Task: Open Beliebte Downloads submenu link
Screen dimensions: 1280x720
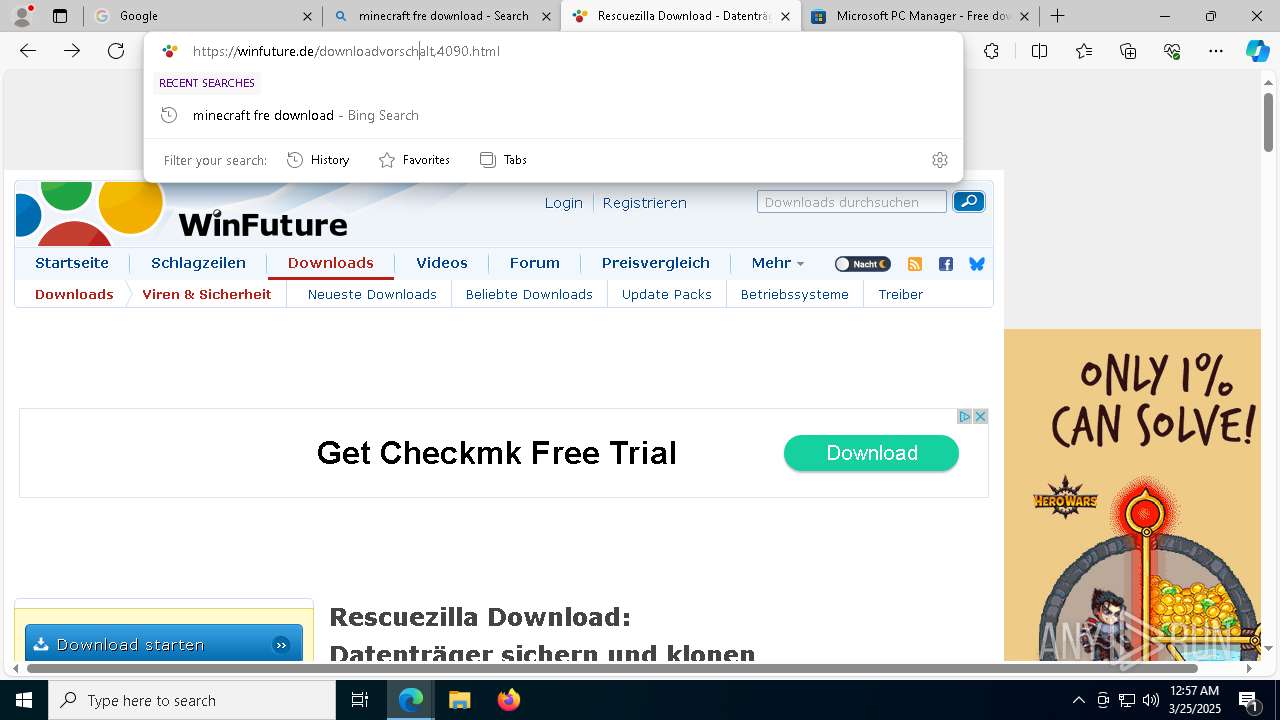Action: [x=529, y=294]
